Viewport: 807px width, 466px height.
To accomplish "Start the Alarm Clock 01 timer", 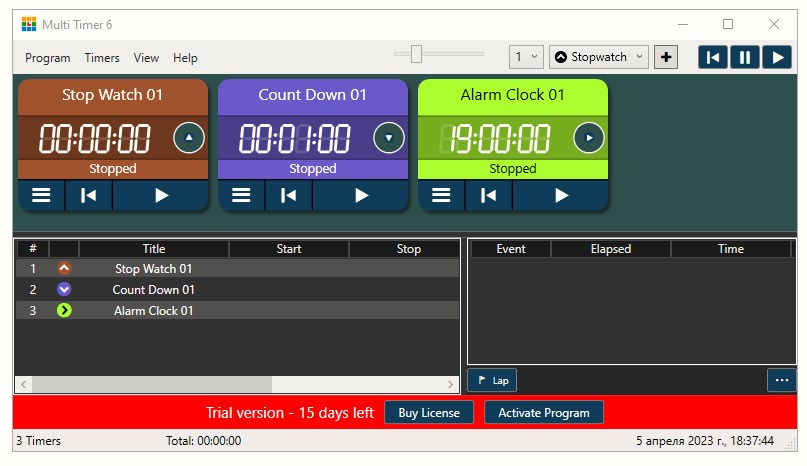I will click(x=561, y=196).
